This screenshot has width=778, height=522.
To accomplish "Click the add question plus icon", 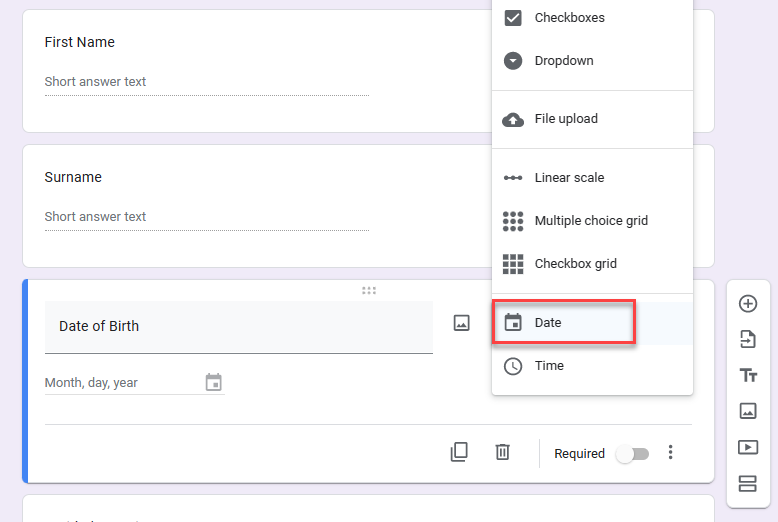I will tap(747, 303).
